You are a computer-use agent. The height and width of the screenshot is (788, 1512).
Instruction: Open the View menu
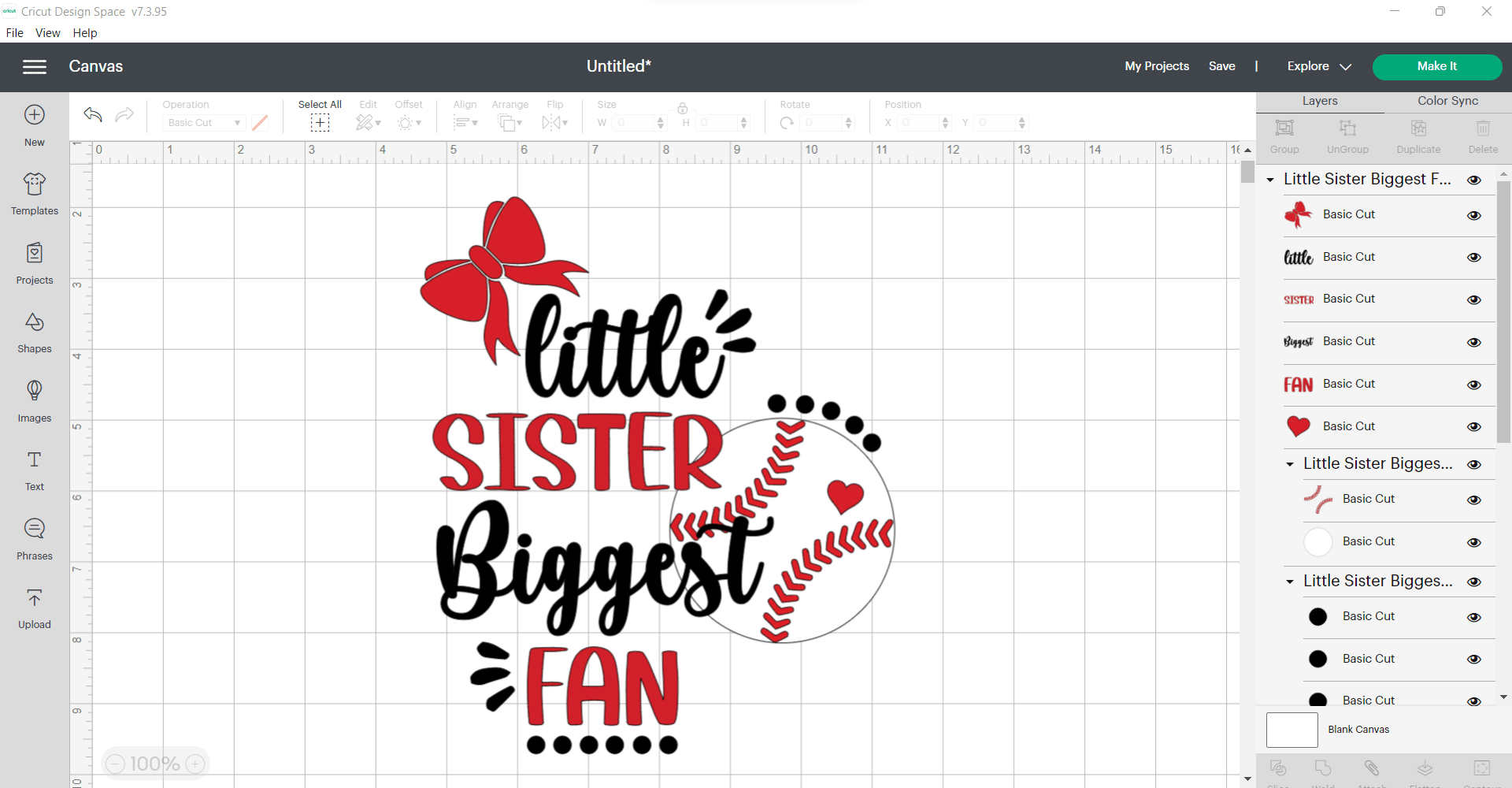coord(48,33)
